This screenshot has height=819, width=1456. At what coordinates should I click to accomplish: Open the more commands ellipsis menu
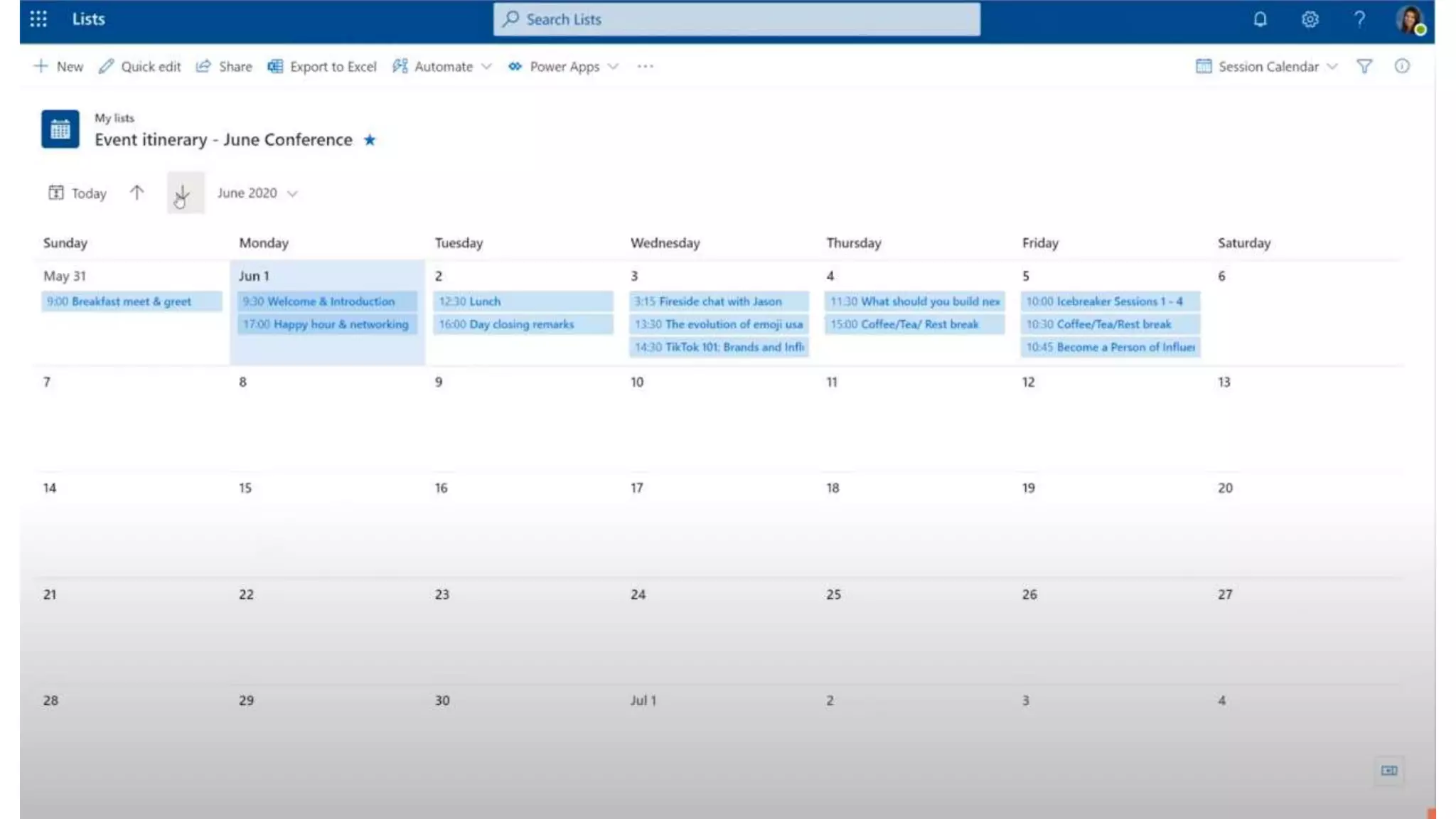[x=645, y=66]
